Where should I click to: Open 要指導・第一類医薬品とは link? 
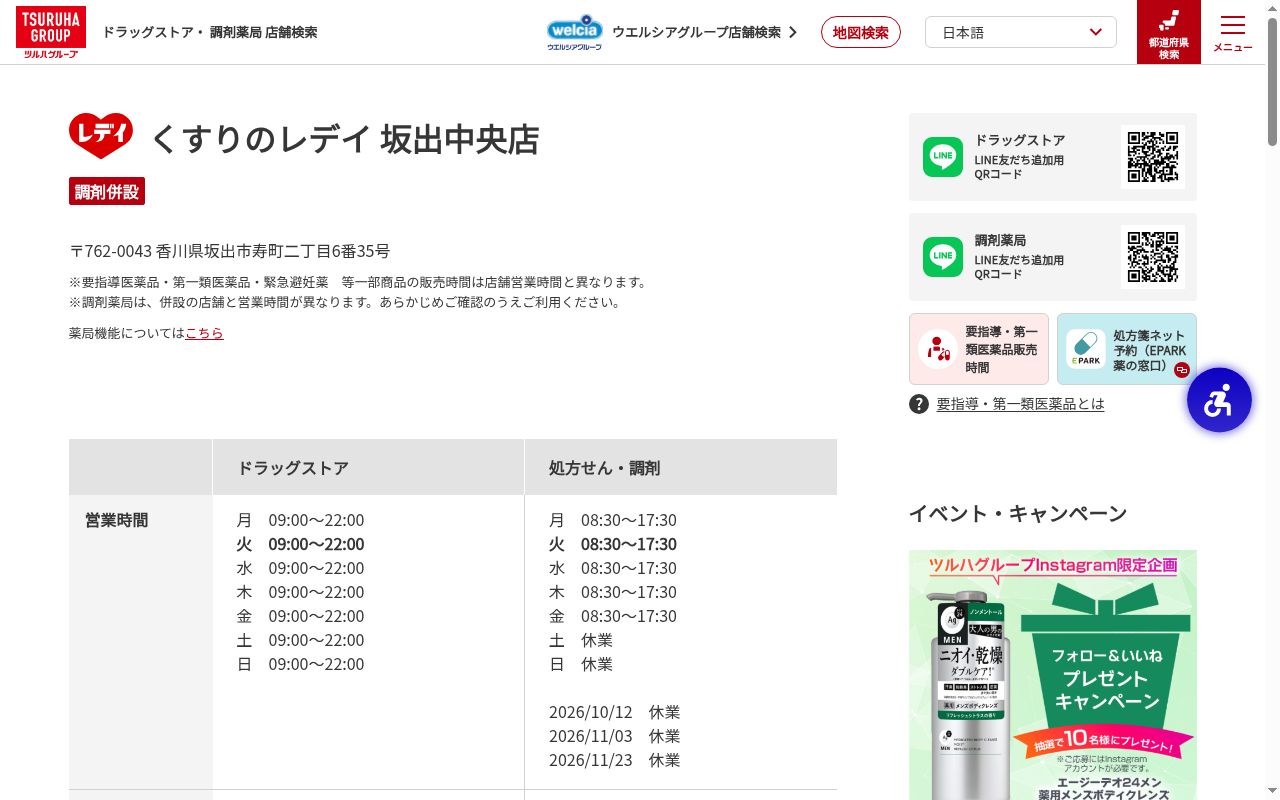coord(1021,404)
